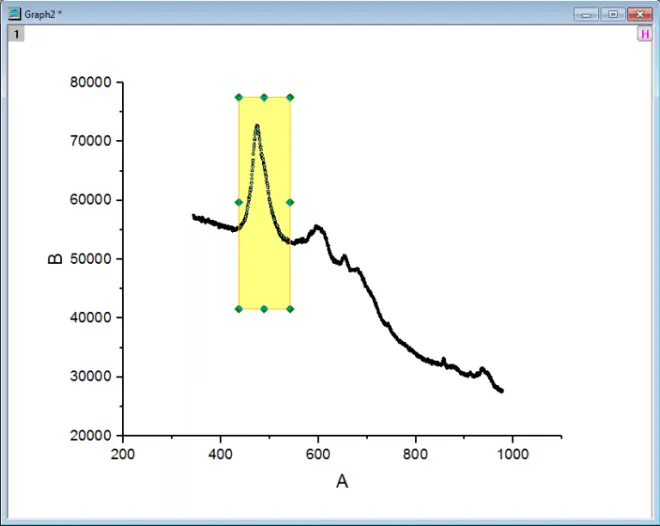Click the yellow rectangle's lower interior
The width and height of the screenshot is (660, 526).
click(x=264, y=278)
